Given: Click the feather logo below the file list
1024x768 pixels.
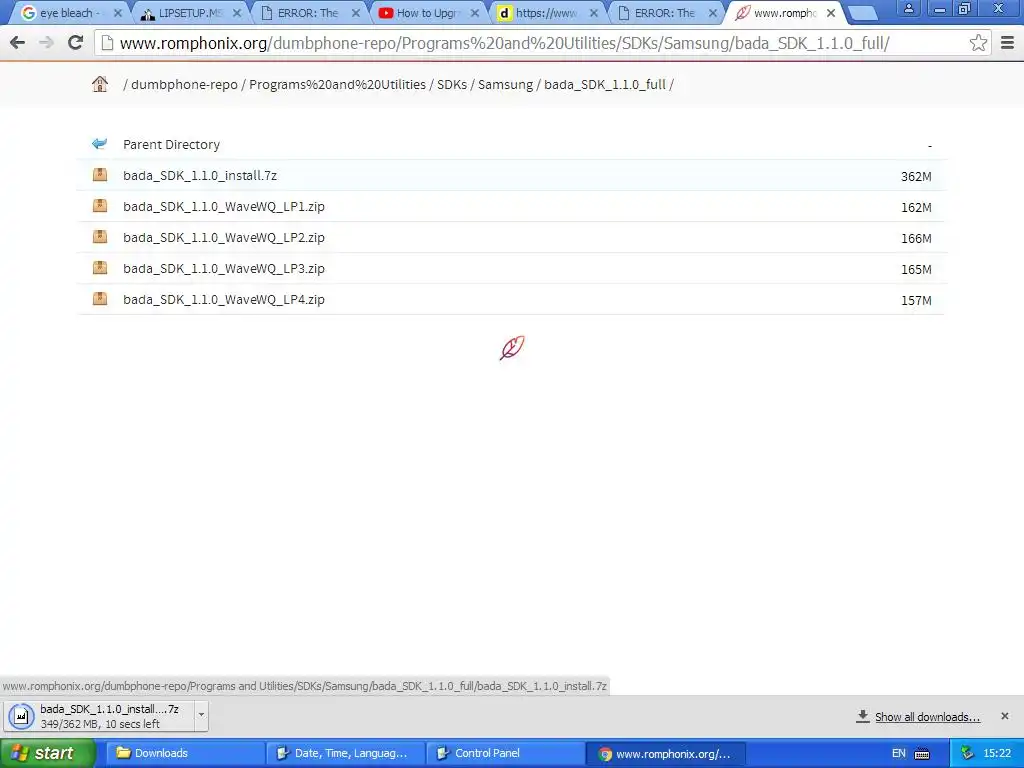Looking at the screenshot, I should [512, 347].
